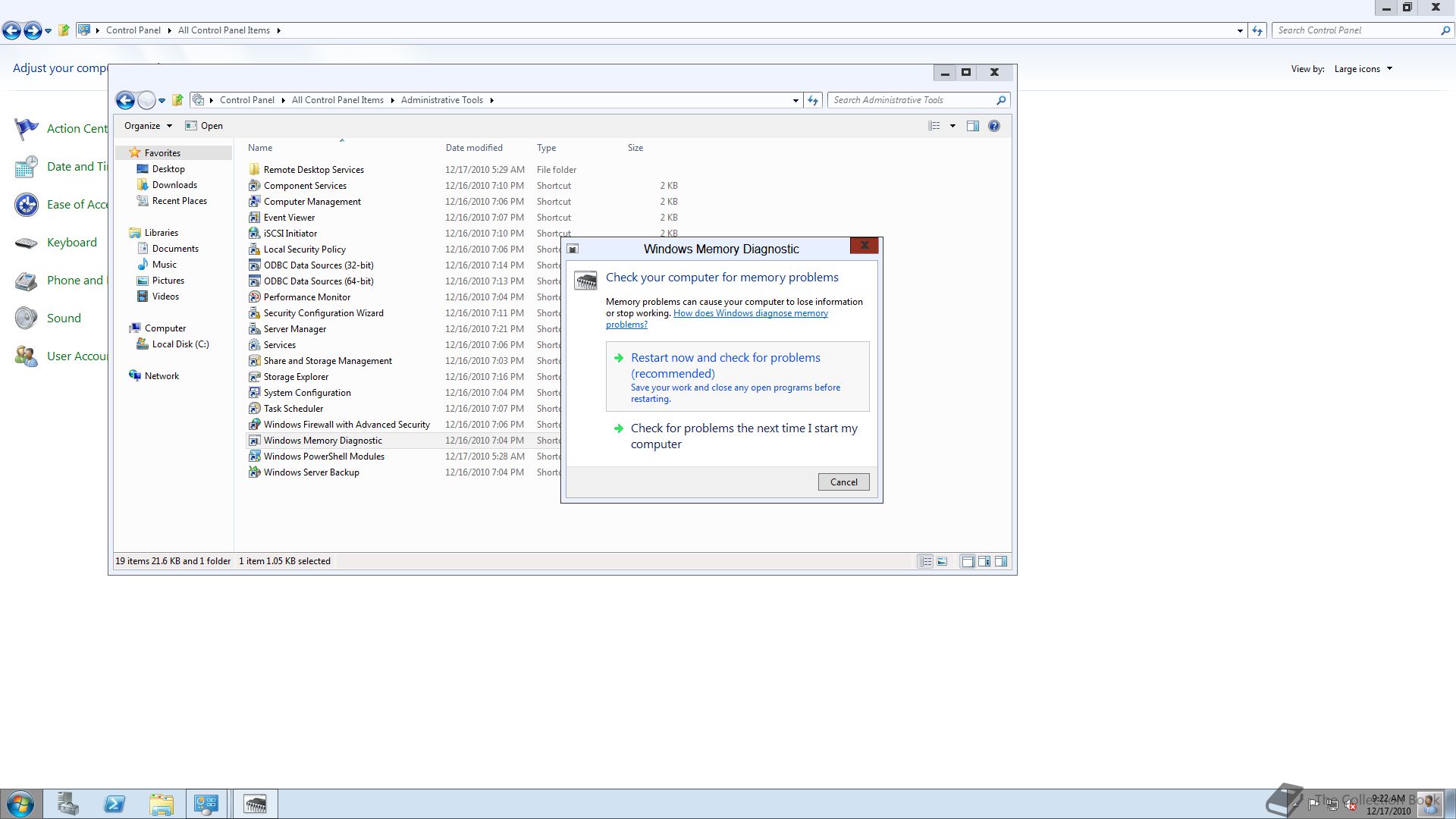The width and height of the screenshot is (1456, 819).
Task: Open the Component Services shortcut icon
Action: tap(255, 186)
